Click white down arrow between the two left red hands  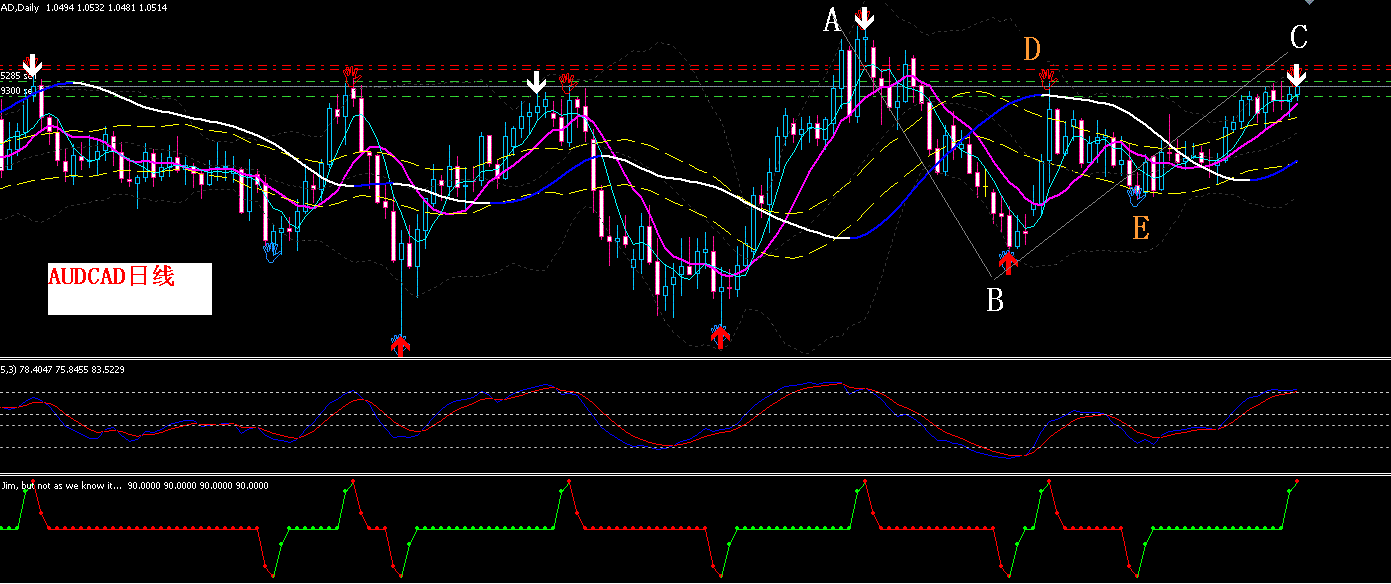pos(537,82)
